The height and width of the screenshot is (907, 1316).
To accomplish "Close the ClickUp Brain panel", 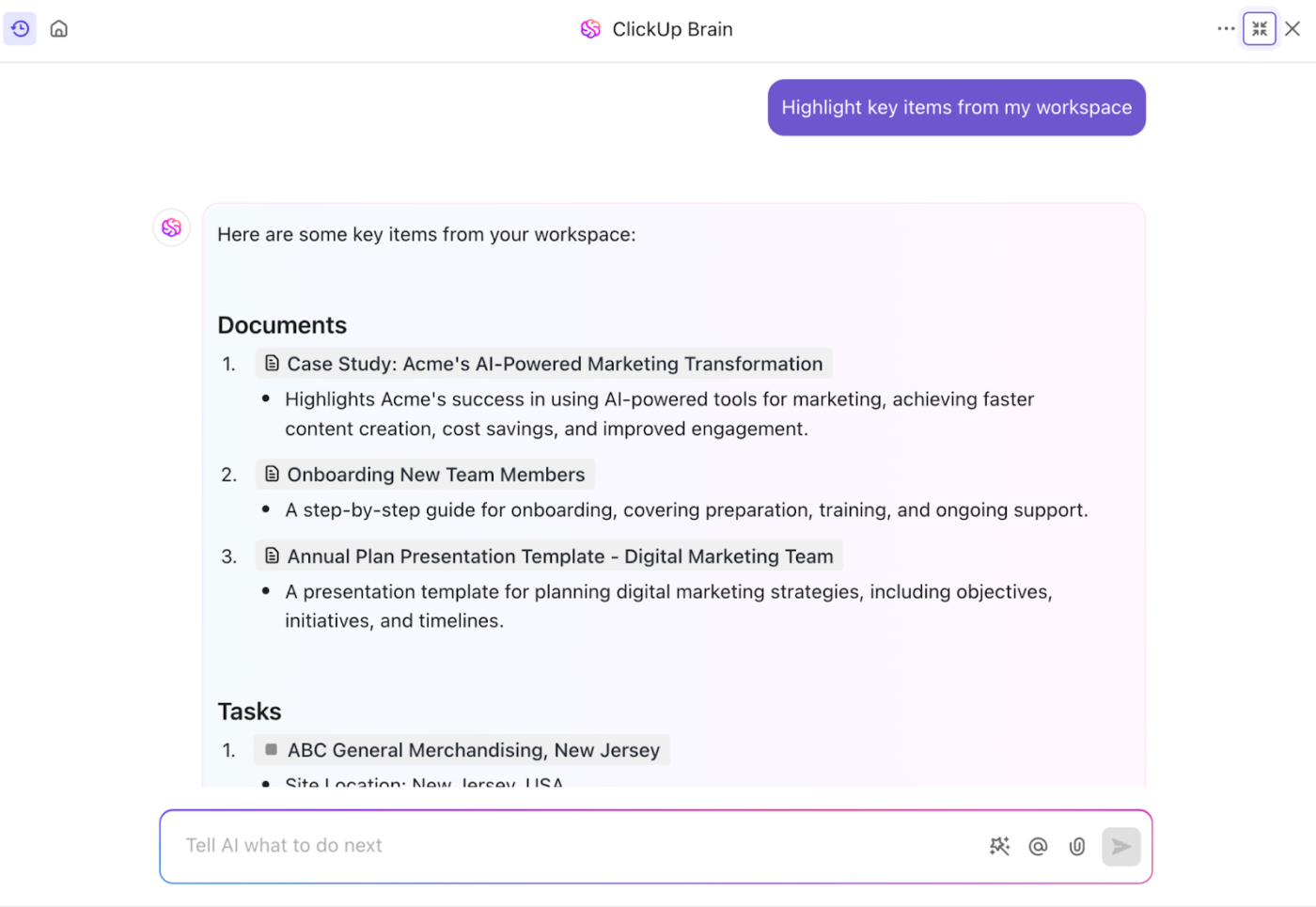I will point(1293,29).
